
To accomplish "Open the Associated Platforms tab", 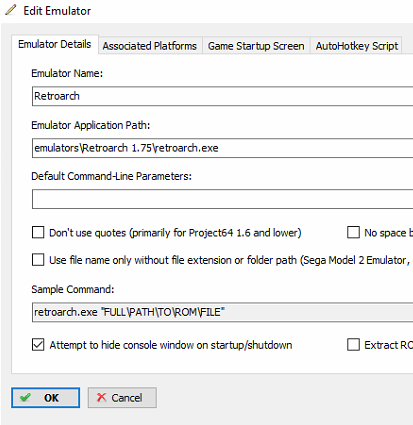I will [150, 46].
